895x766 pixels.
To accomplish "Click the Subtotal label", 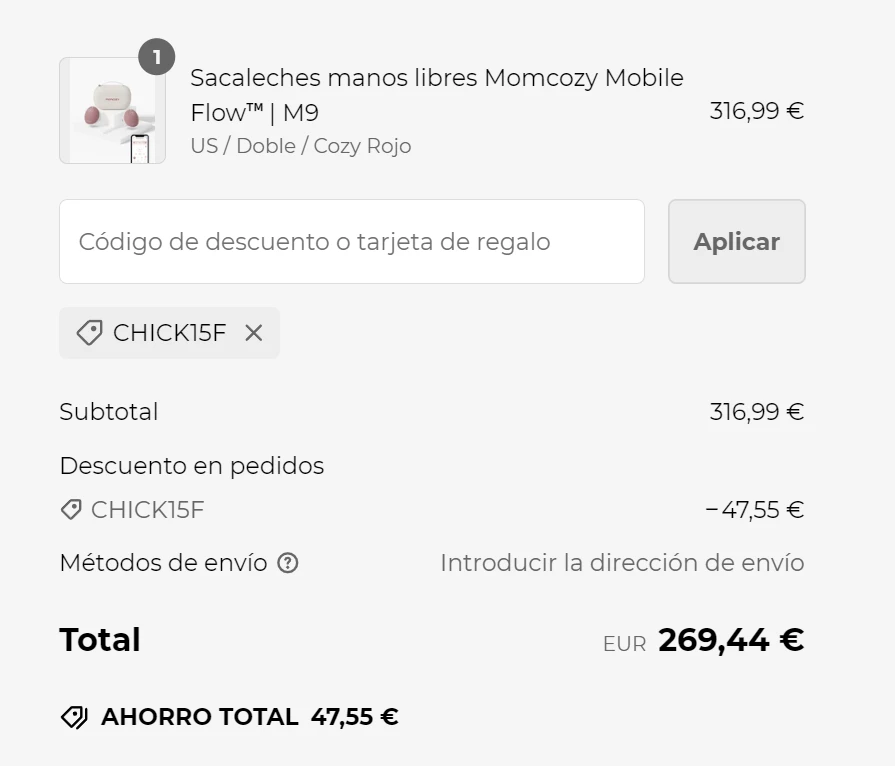I will point(109,412).
